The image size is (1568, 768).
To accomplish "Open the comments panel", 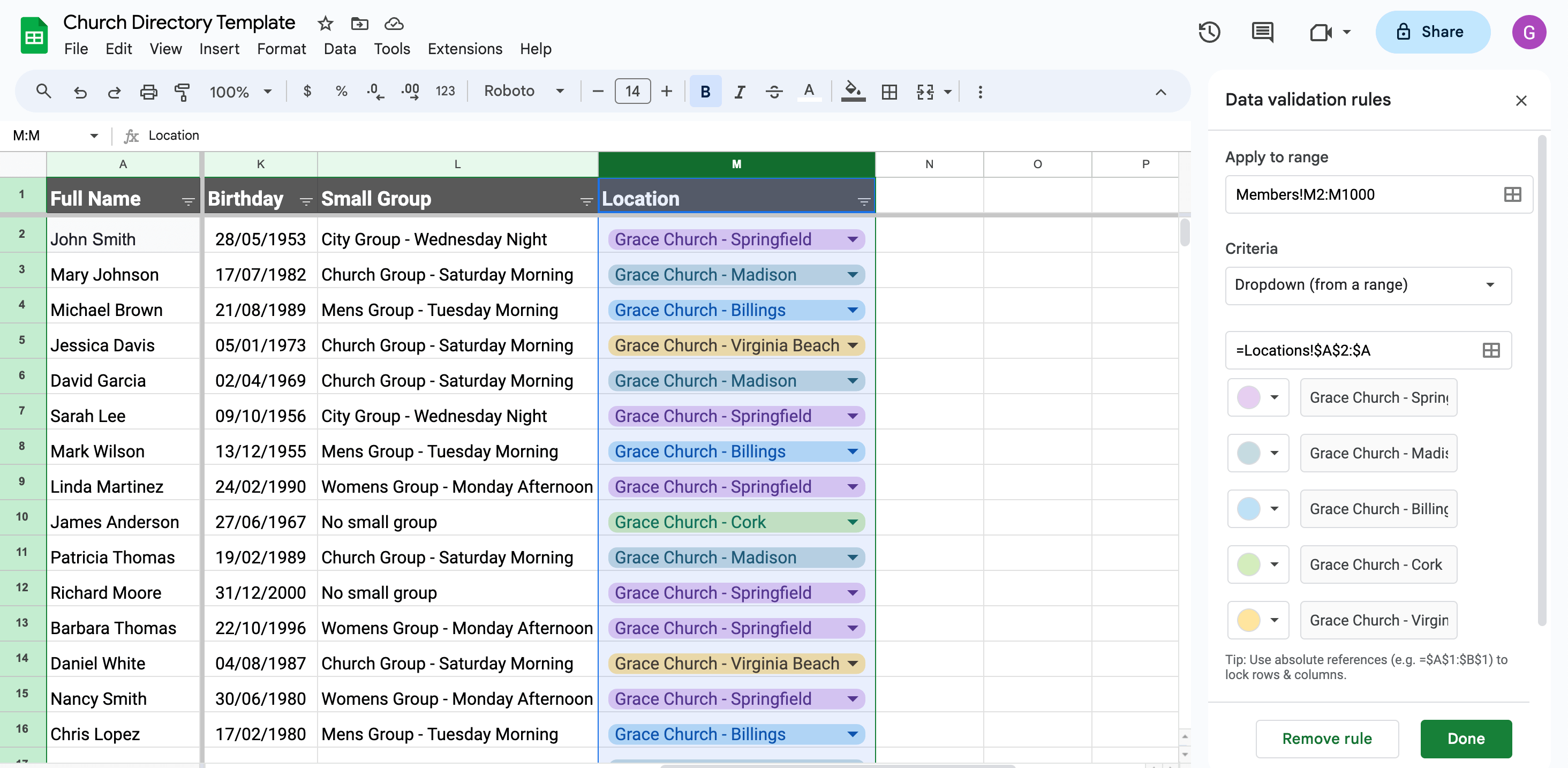I will [1262, 32].
